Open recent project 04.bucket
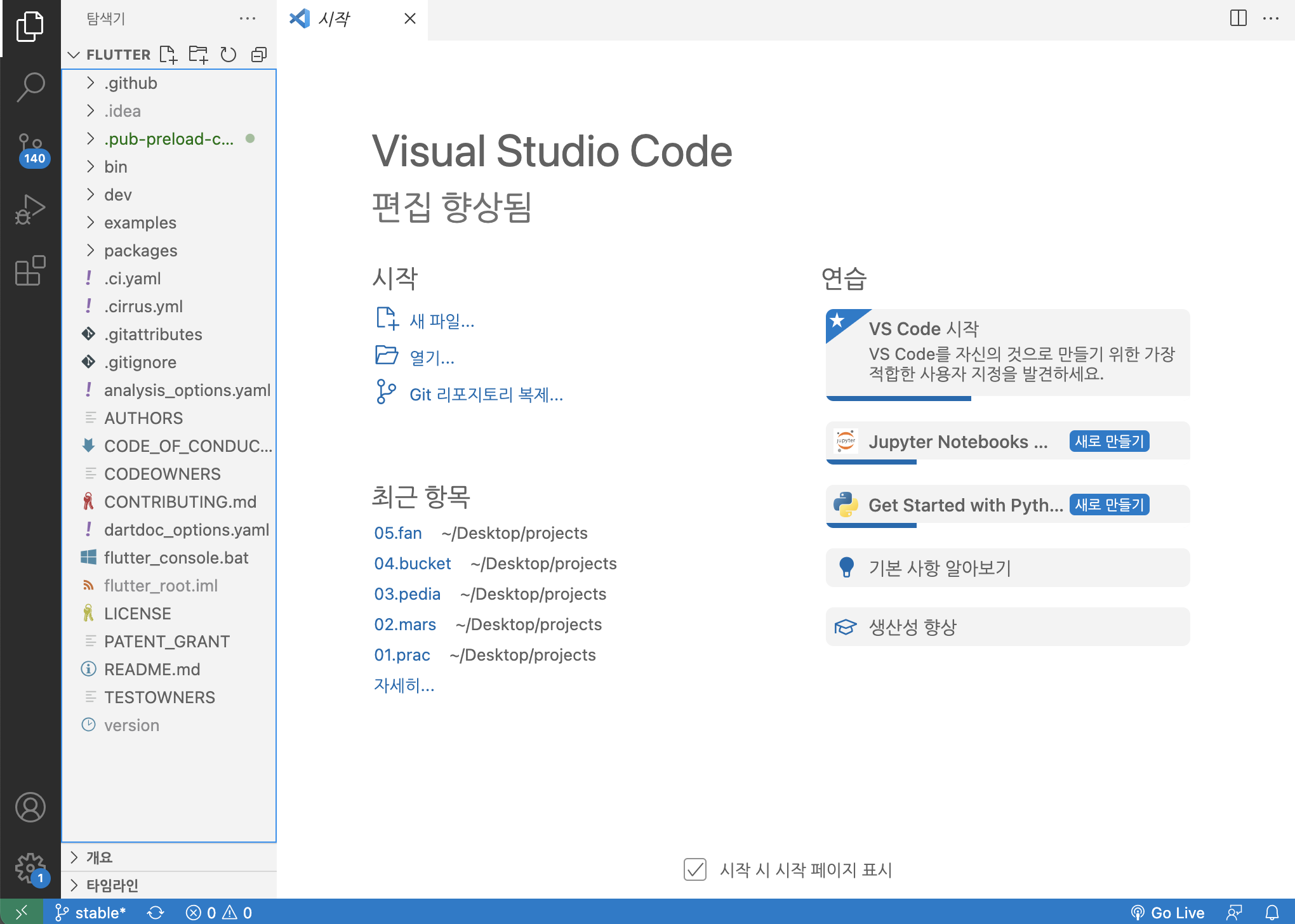1295x924 pixels. 413,564
